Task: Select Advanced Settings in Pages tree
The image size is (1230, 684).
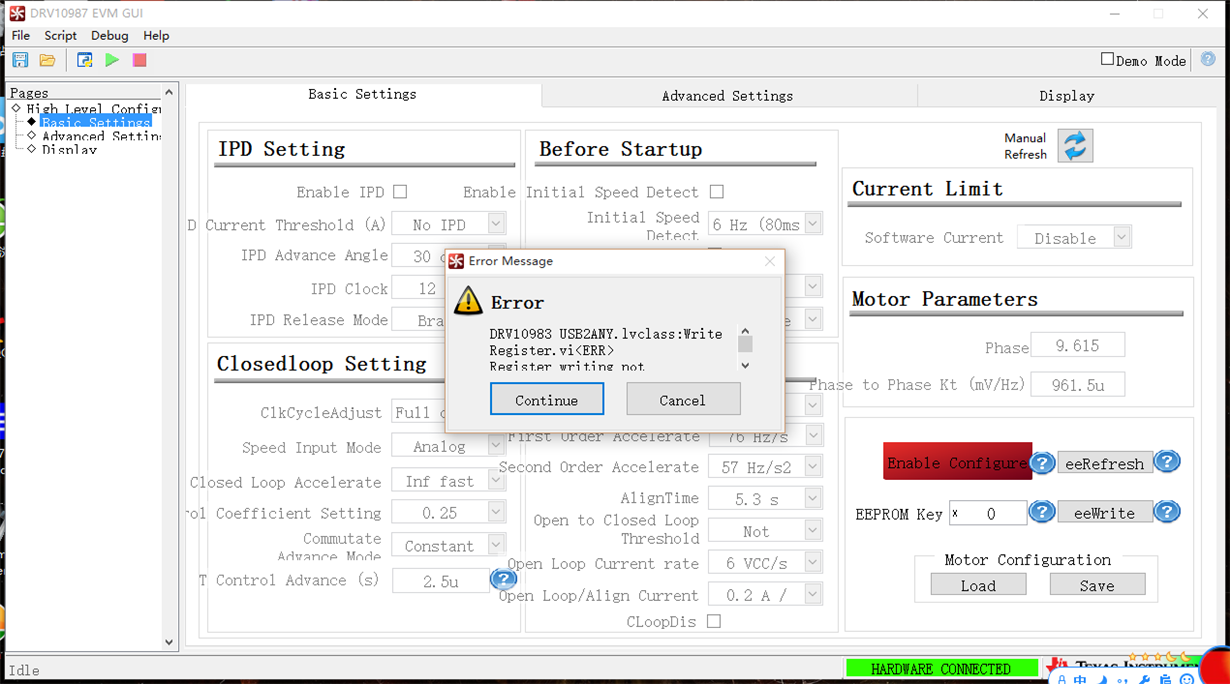Action: 100,136
